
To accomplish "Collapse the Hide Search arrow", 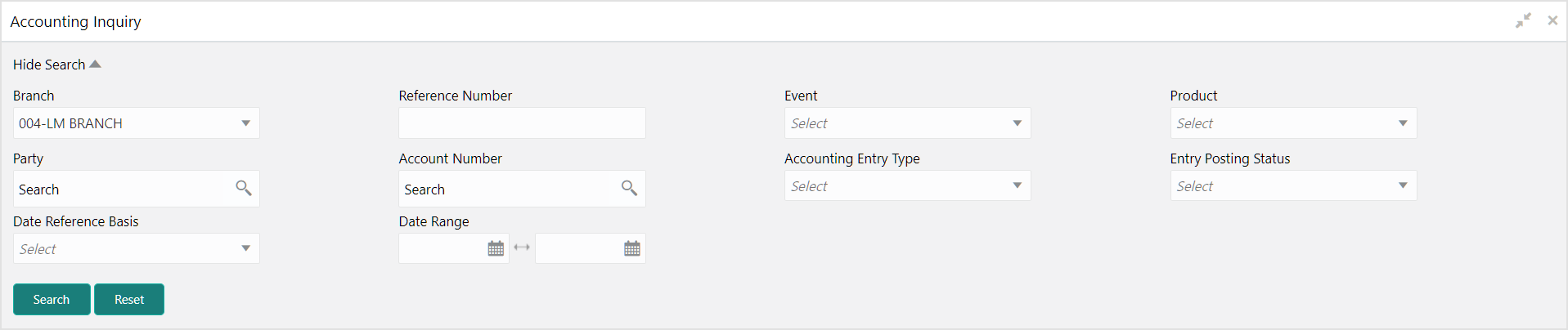I will pos(95,64).
